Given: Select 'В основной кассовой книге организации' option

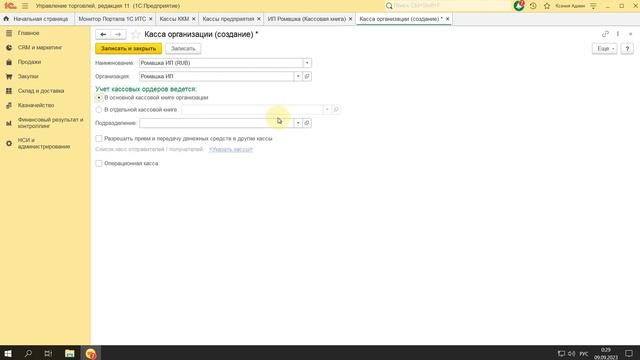Looking at the screenshot, I should coord(99,98).
